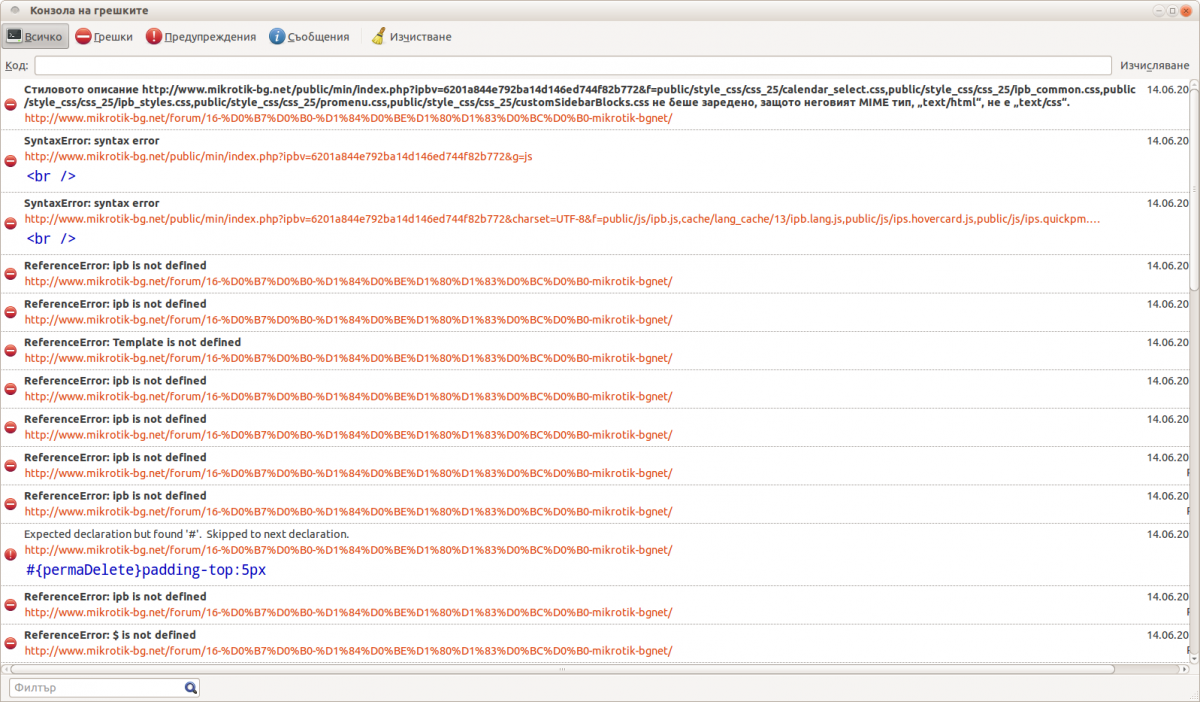The height and width of the screenshot is (702, 1200).
Task: Open the index.php link ending in g=js
Action: pyautogui.click(x=278, y=157)
